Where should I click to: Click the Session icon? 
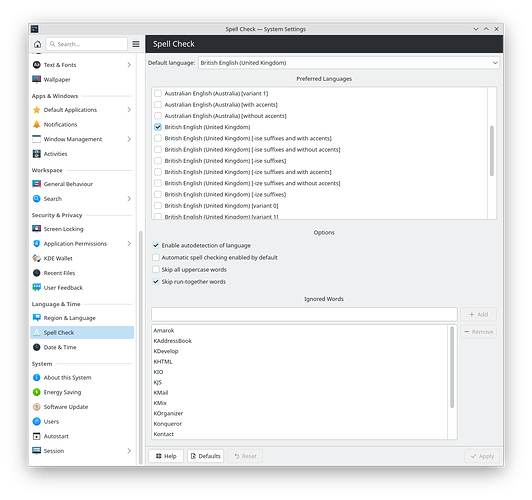coord(37,451)
